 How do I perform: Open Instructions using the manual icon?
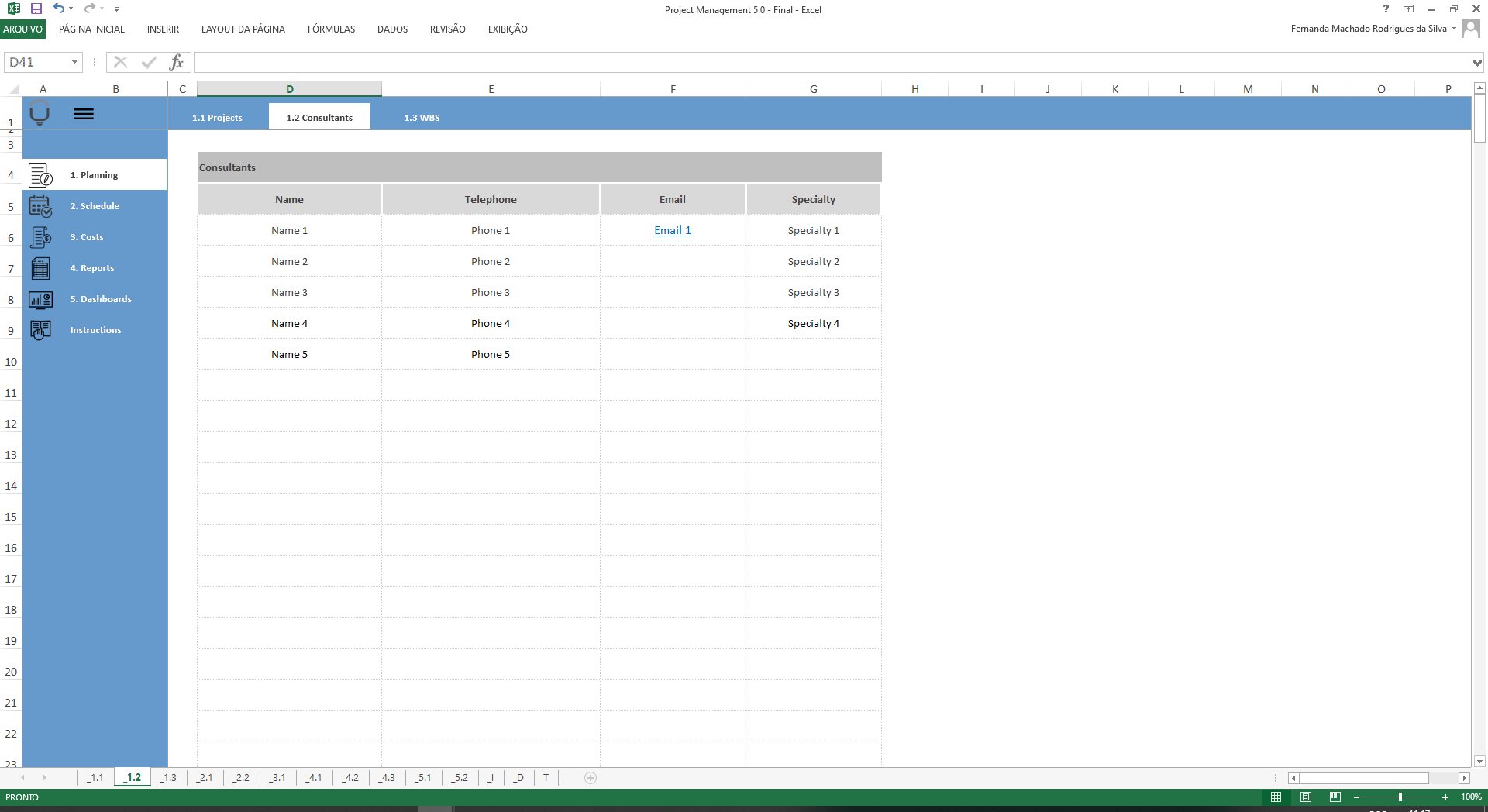40,330
